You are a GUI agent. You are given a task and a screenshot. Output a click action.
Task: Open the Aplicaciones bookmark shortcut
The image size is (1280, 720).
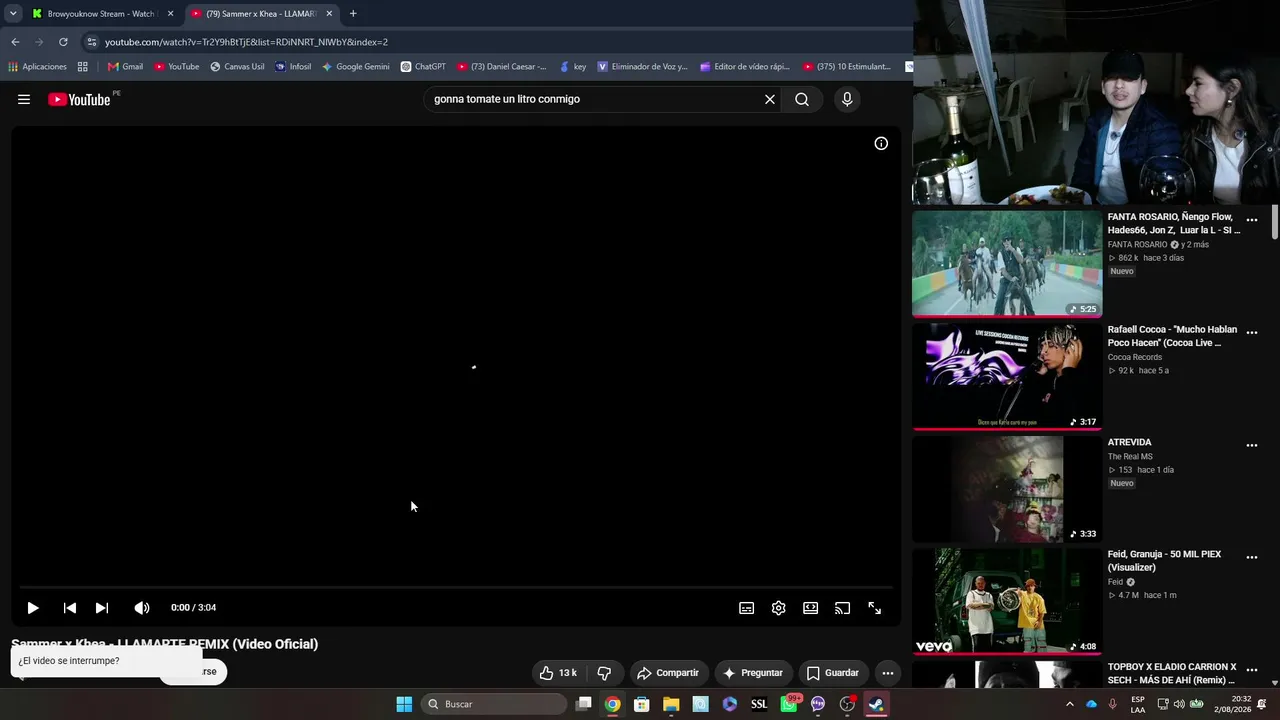37,67
